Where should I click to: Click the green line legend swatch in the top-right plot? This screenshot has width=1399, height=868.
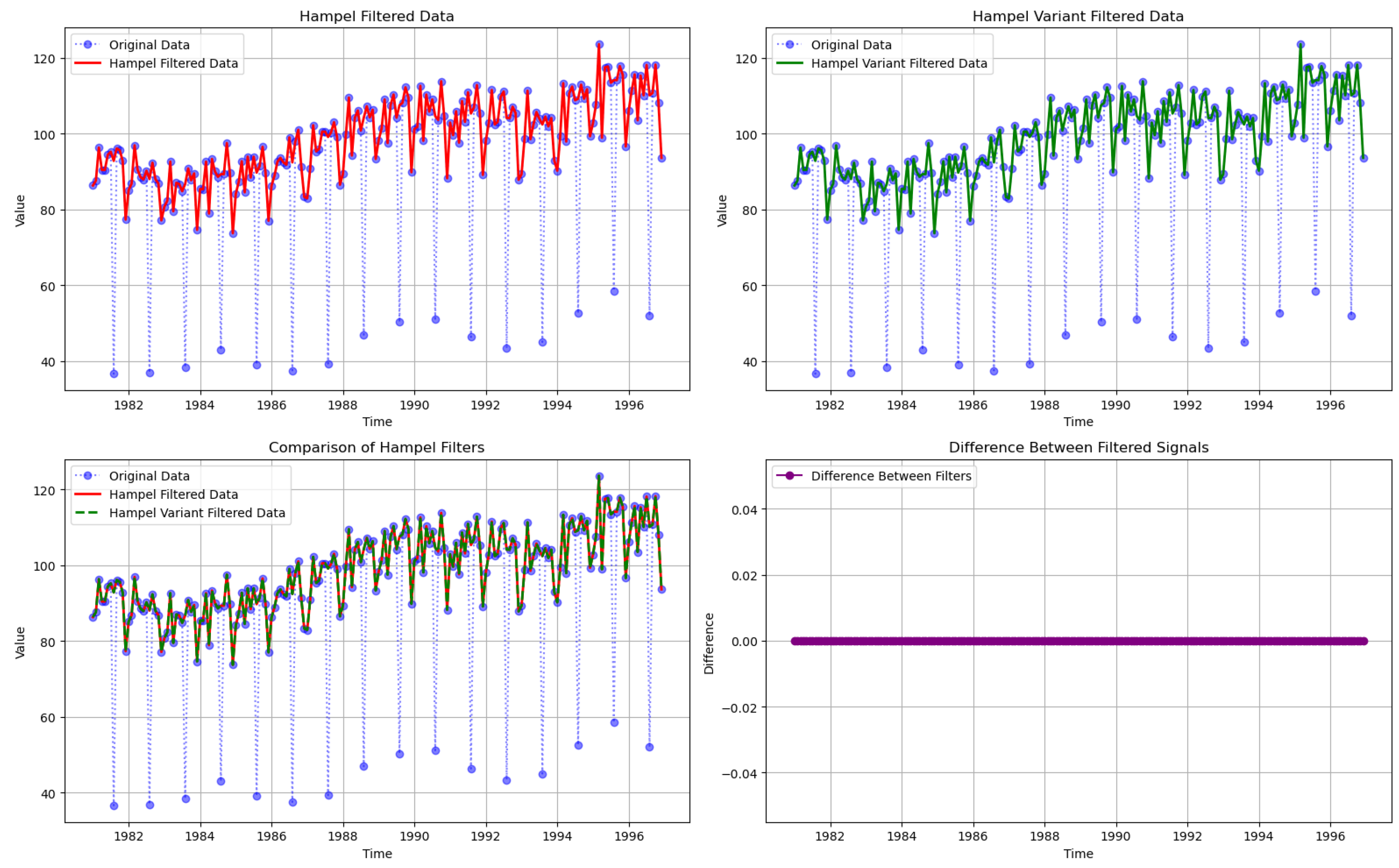789,63
